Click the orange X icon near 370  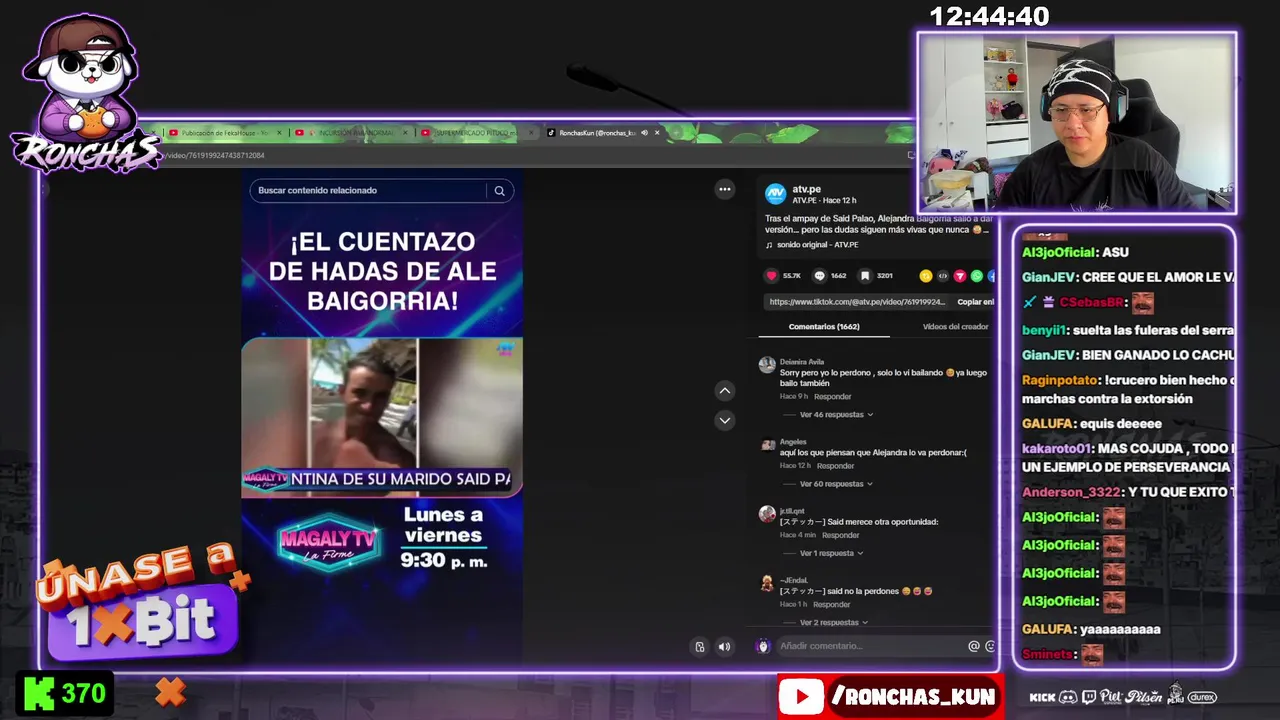coord(171,692)
